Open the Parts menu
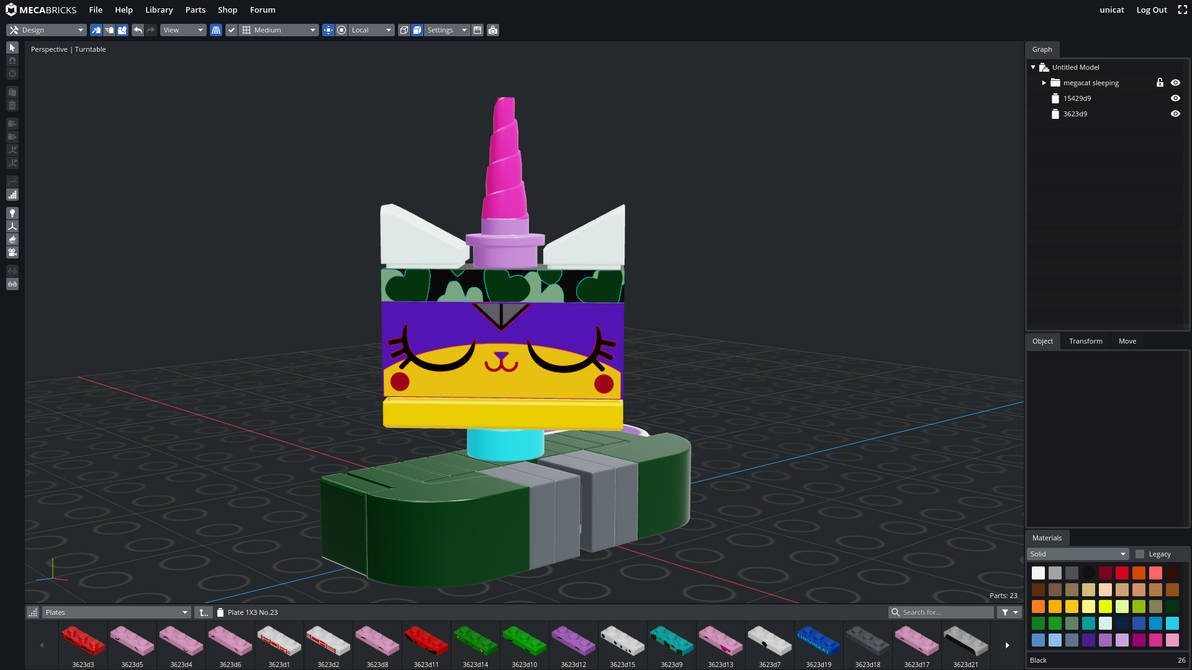This screenshot has height=670, width=1192. click(195, 10)
